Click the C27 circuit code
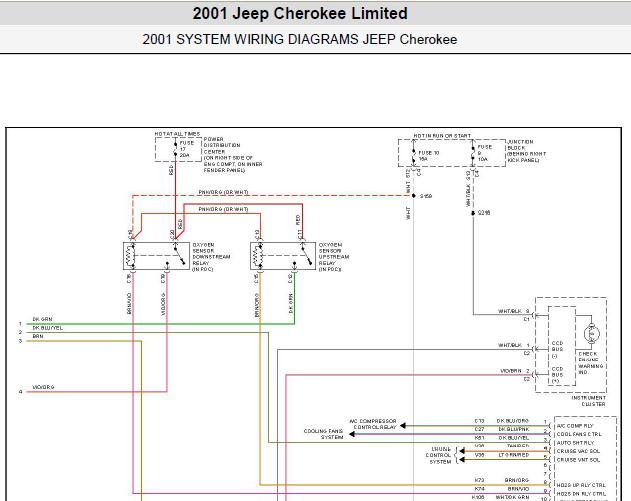The image size is (631, 501). (x=479, y=429)
